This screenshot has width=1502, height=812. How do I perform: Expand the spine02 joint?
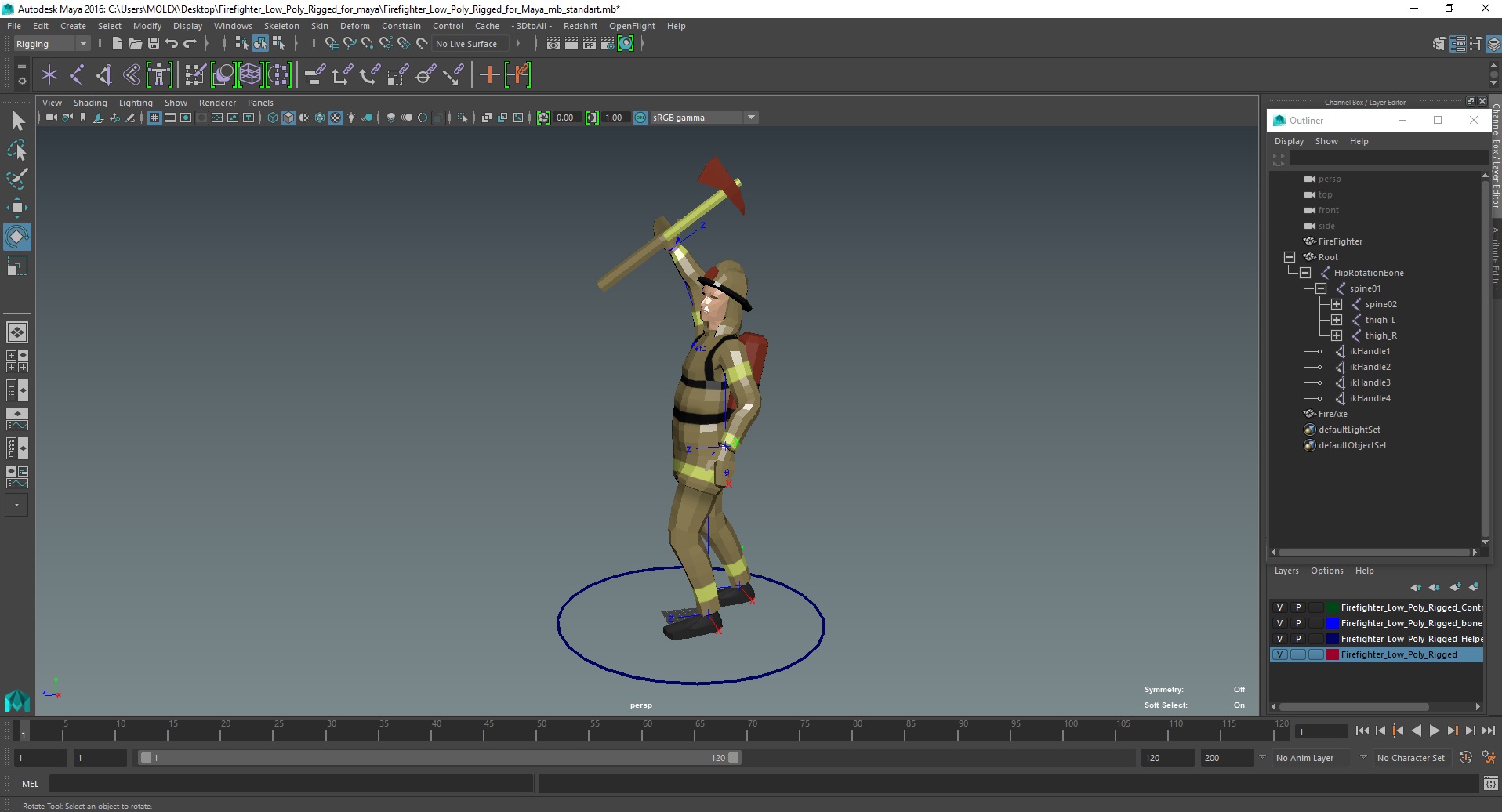coord(1337,304)
